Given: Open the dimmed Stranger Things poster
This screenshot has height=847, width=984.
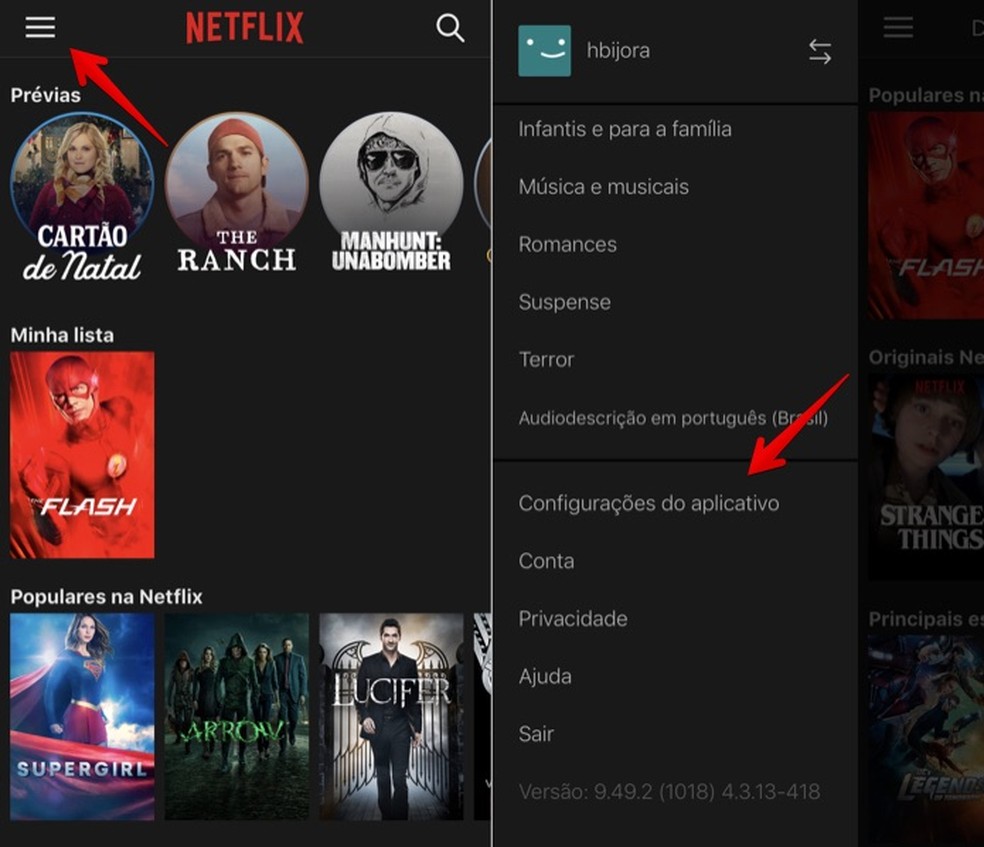Looking at the screenshot, I should coord(926,477).
